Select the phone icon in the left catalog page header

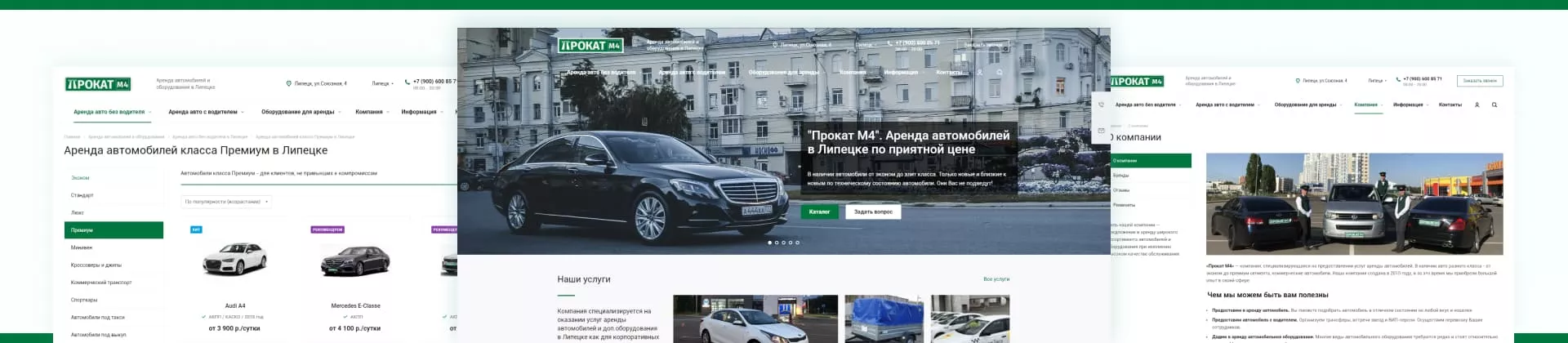408,82
